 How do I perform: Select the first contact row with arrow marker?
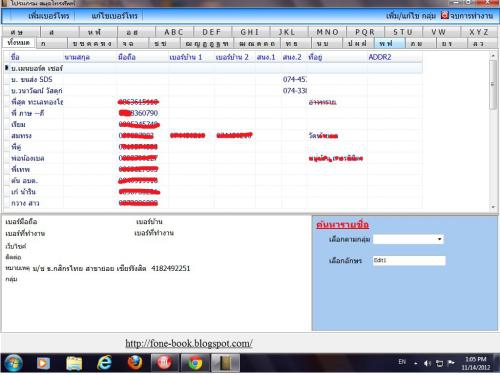point(213,68)
